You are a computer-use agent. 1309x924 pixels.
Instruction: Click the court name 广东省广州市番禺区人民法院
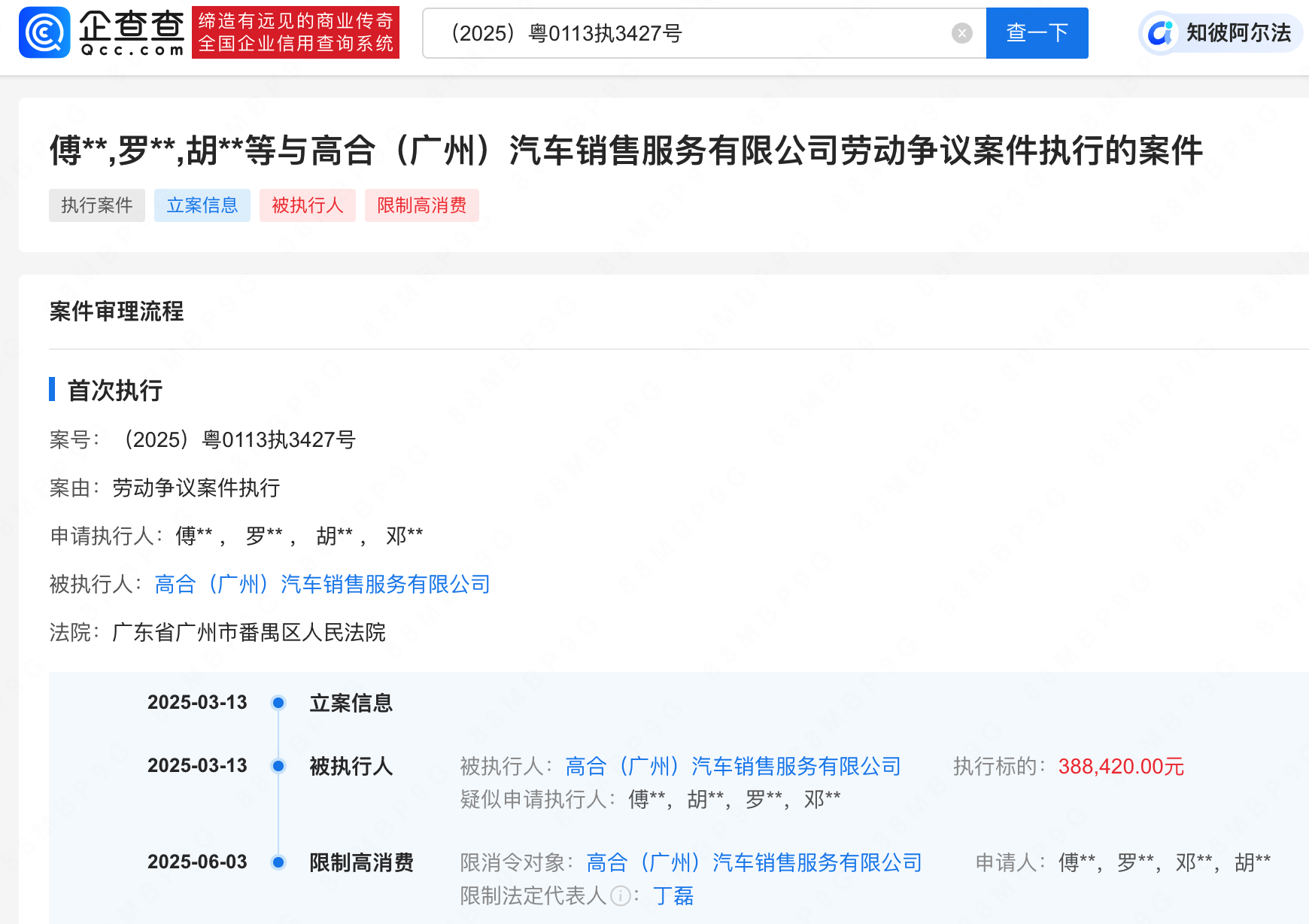[x=249, y=633]
